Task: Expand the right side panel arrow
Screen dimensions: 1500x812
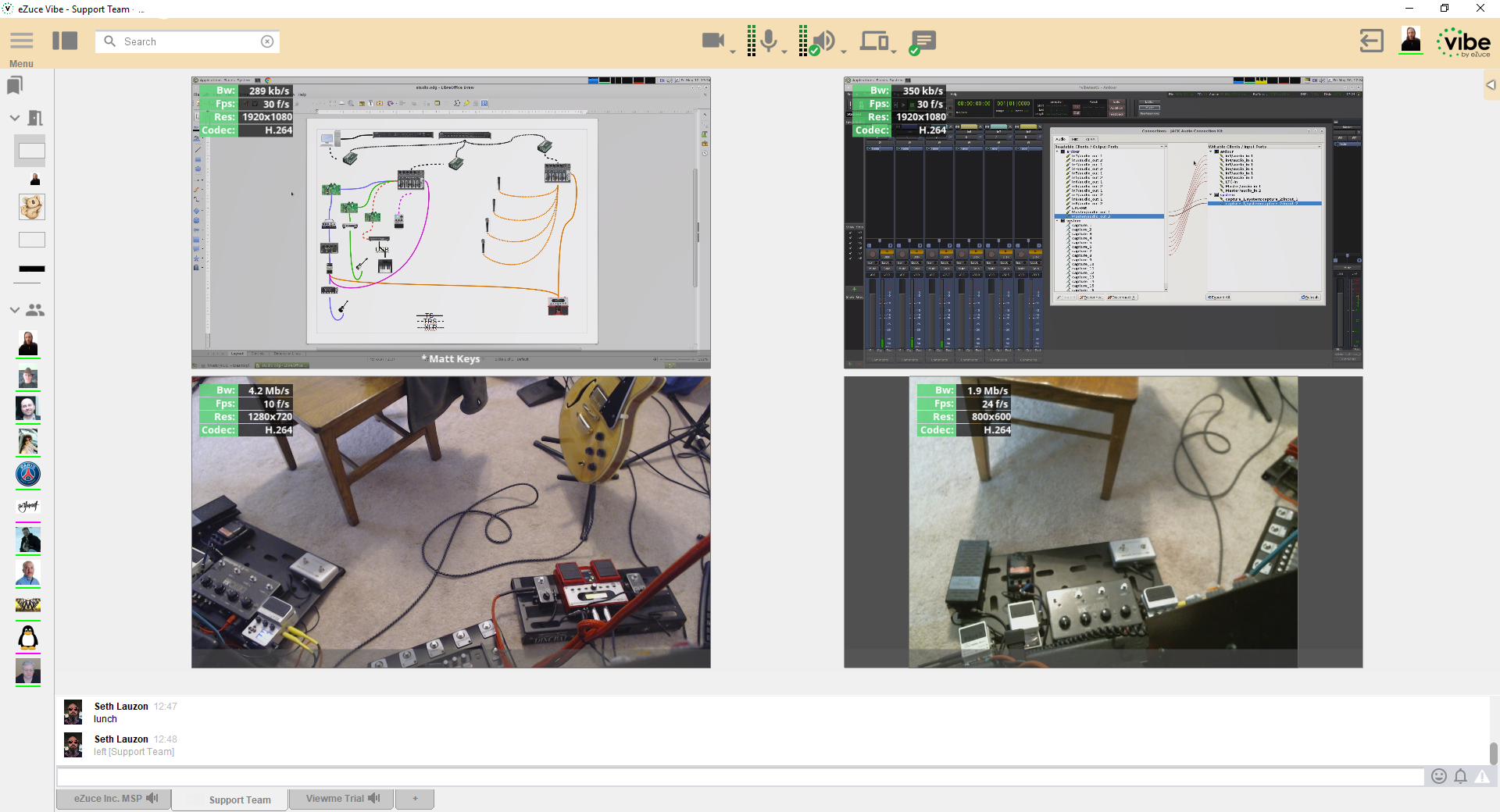Action: 1491,85
